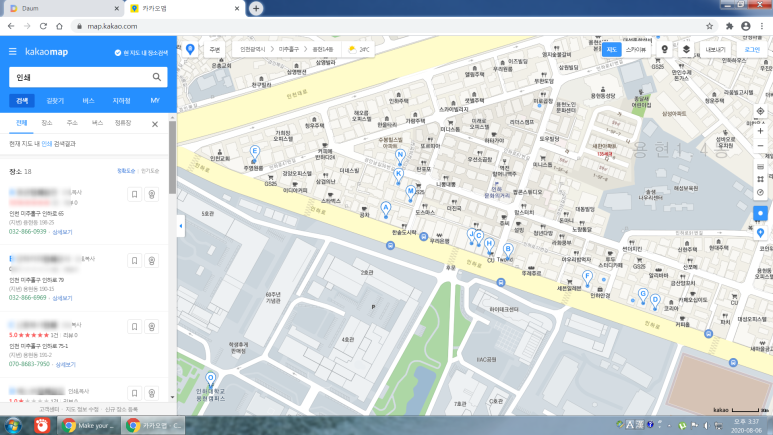Switch map view to 스카이뷰
773x435 pixels.
636,49
